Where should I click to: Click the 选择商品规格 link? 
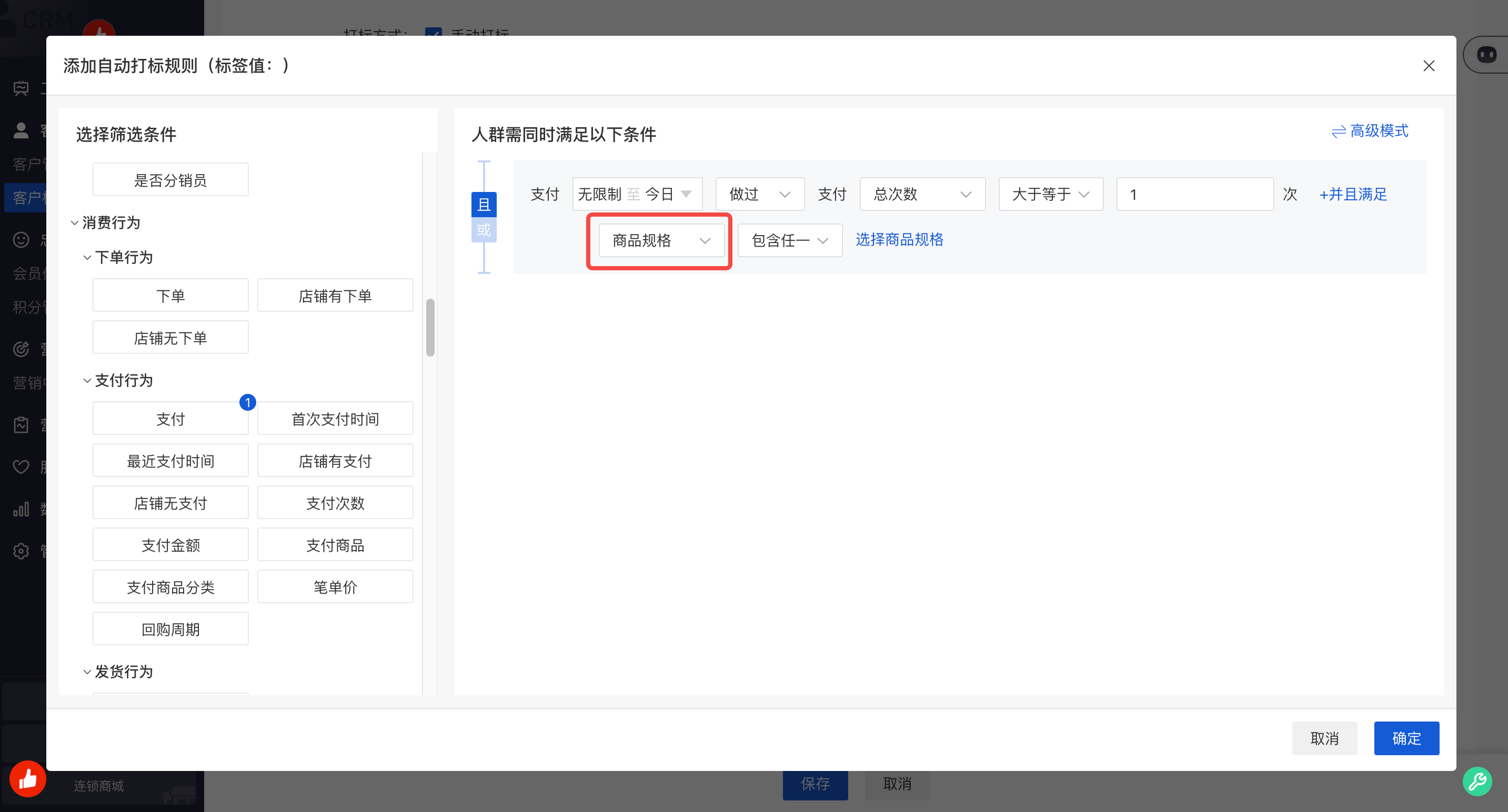point(899,240)
